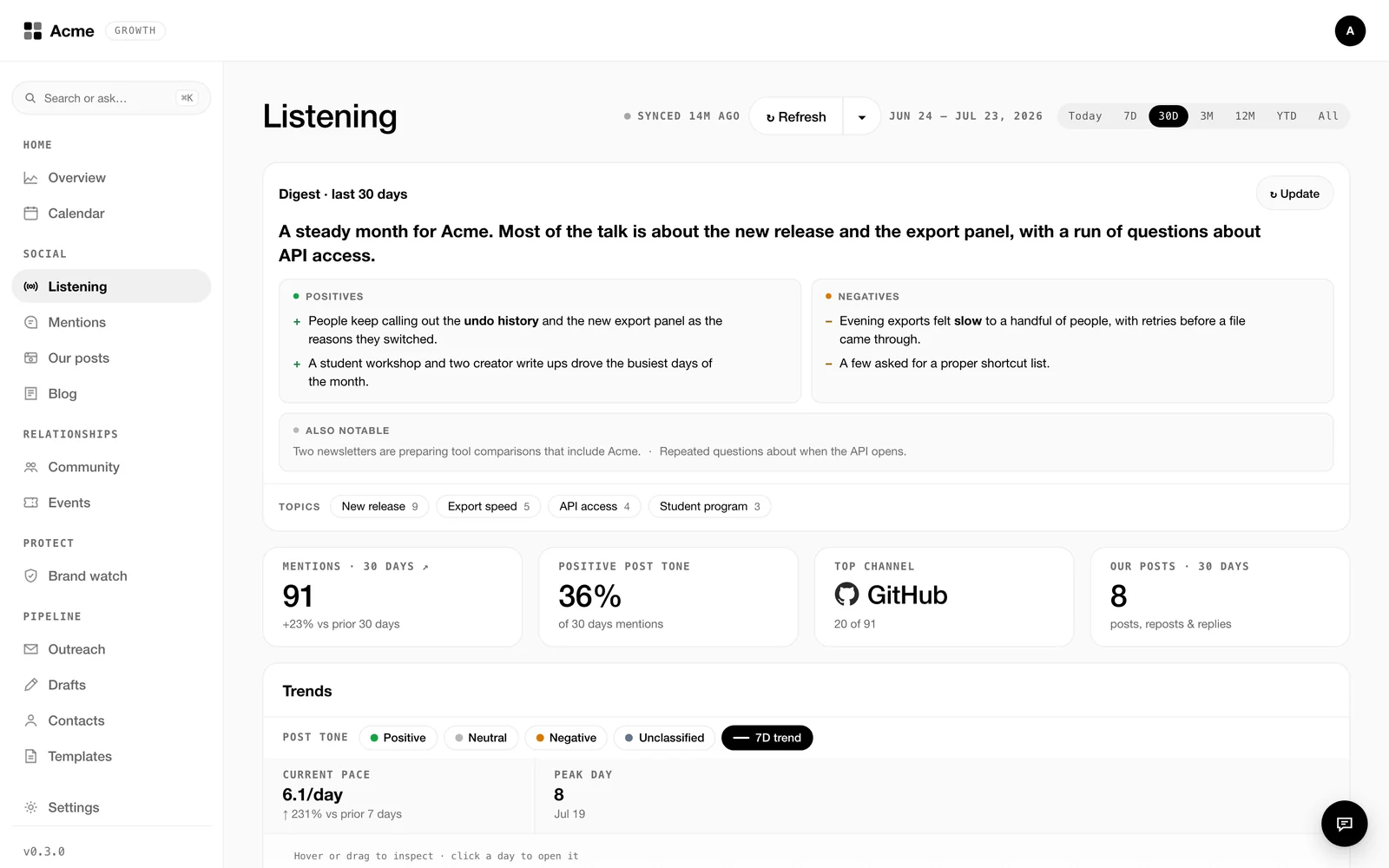Open the Our posts icon

(x=30, y=358)
